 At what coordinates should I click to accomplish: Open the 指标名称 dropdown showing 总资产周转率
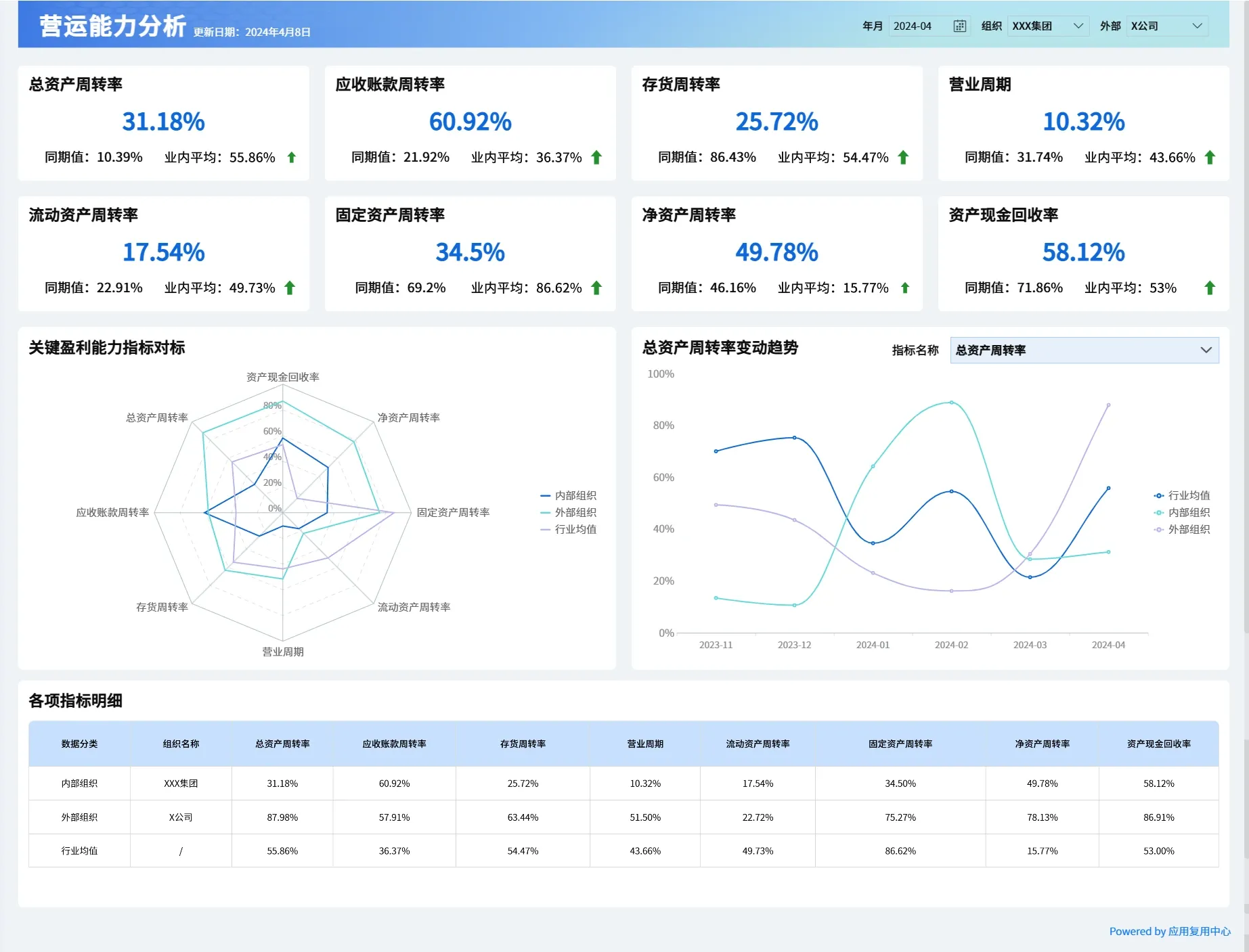point(1084,350)
